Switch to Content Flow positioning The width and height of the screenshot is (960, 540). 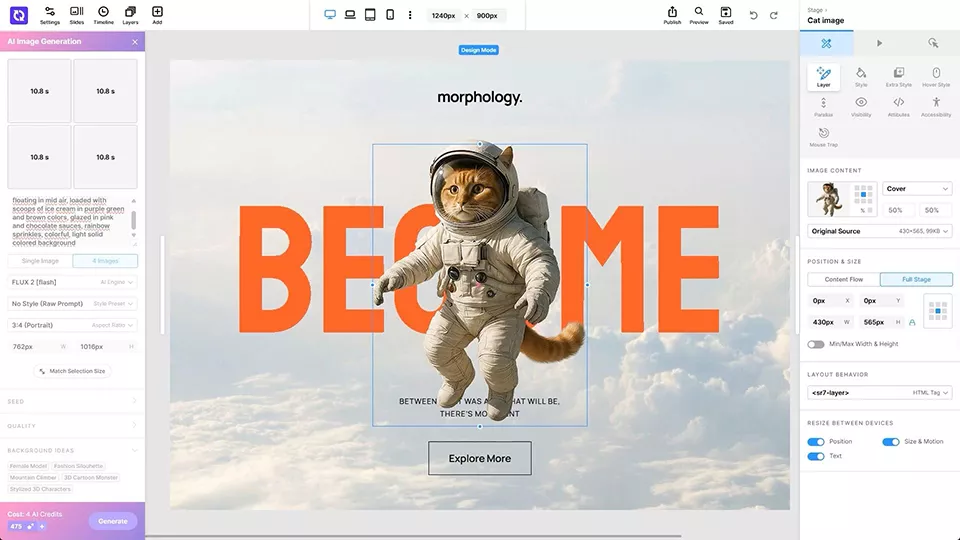(x=843, y=279)
